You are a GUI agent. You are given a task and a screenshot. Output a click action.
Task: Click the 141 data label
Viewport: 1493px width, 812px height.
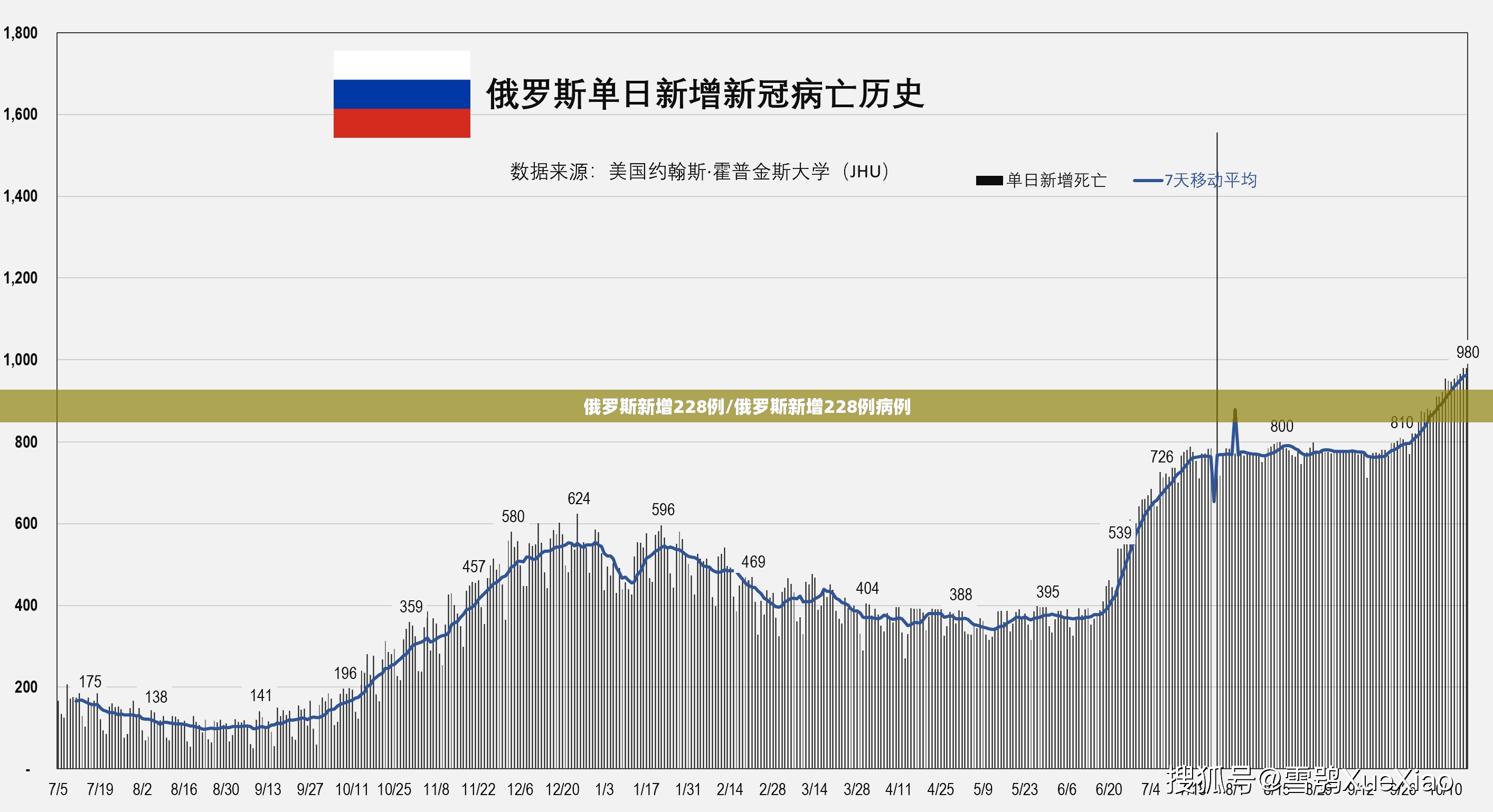[x=261, y=695]
